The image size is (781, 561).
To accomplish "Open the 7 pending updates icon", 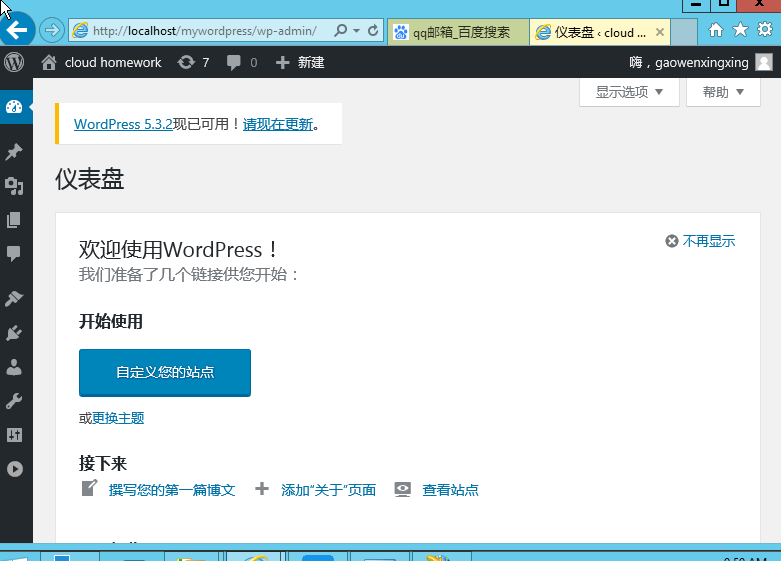I will [x=193, y=62].
